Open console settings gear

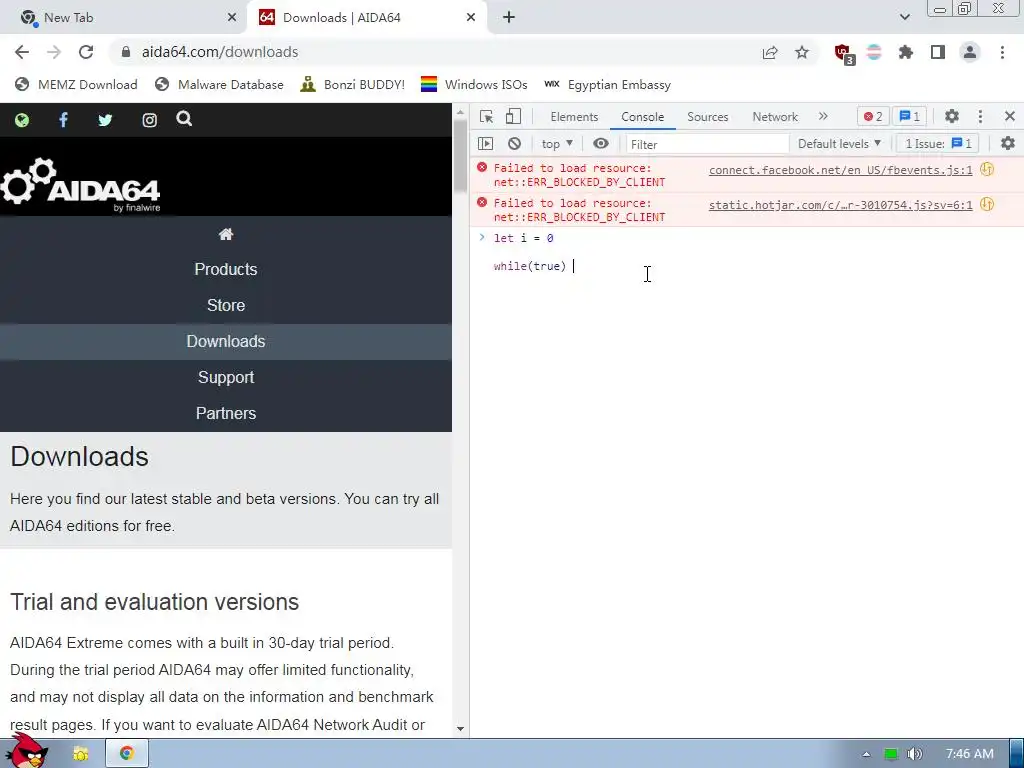click(1008, 144)
